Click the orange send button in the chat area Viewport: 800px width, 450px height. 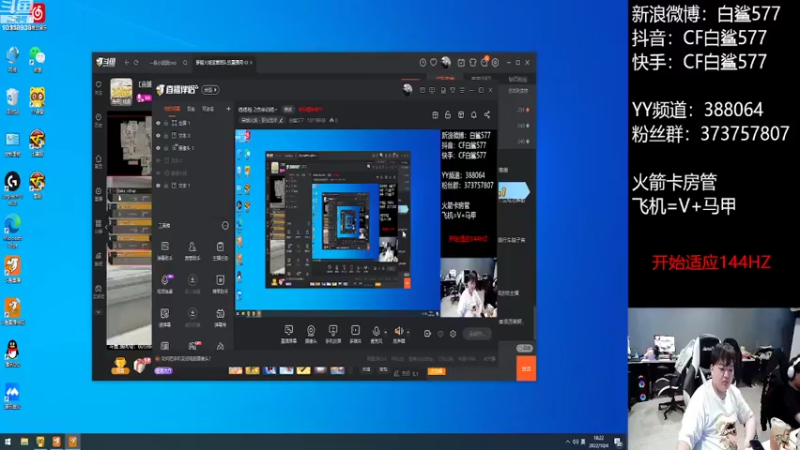(x=526, y=369)
